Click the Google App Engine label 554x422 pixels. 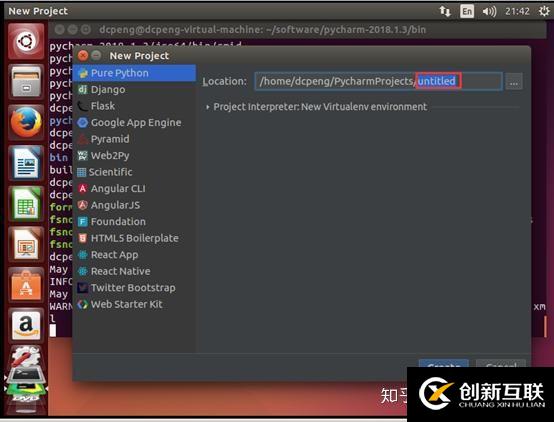pyautogui.click(x=136, y=123)
